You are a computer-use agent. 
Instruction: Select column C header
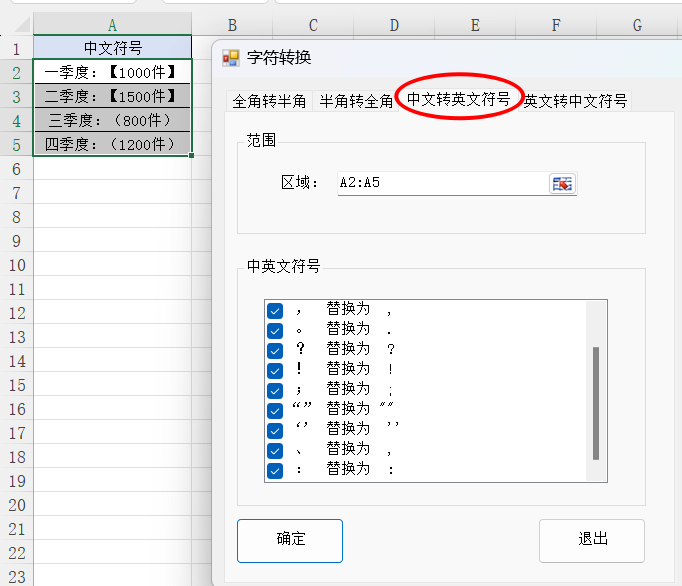(x=313, y=25)
